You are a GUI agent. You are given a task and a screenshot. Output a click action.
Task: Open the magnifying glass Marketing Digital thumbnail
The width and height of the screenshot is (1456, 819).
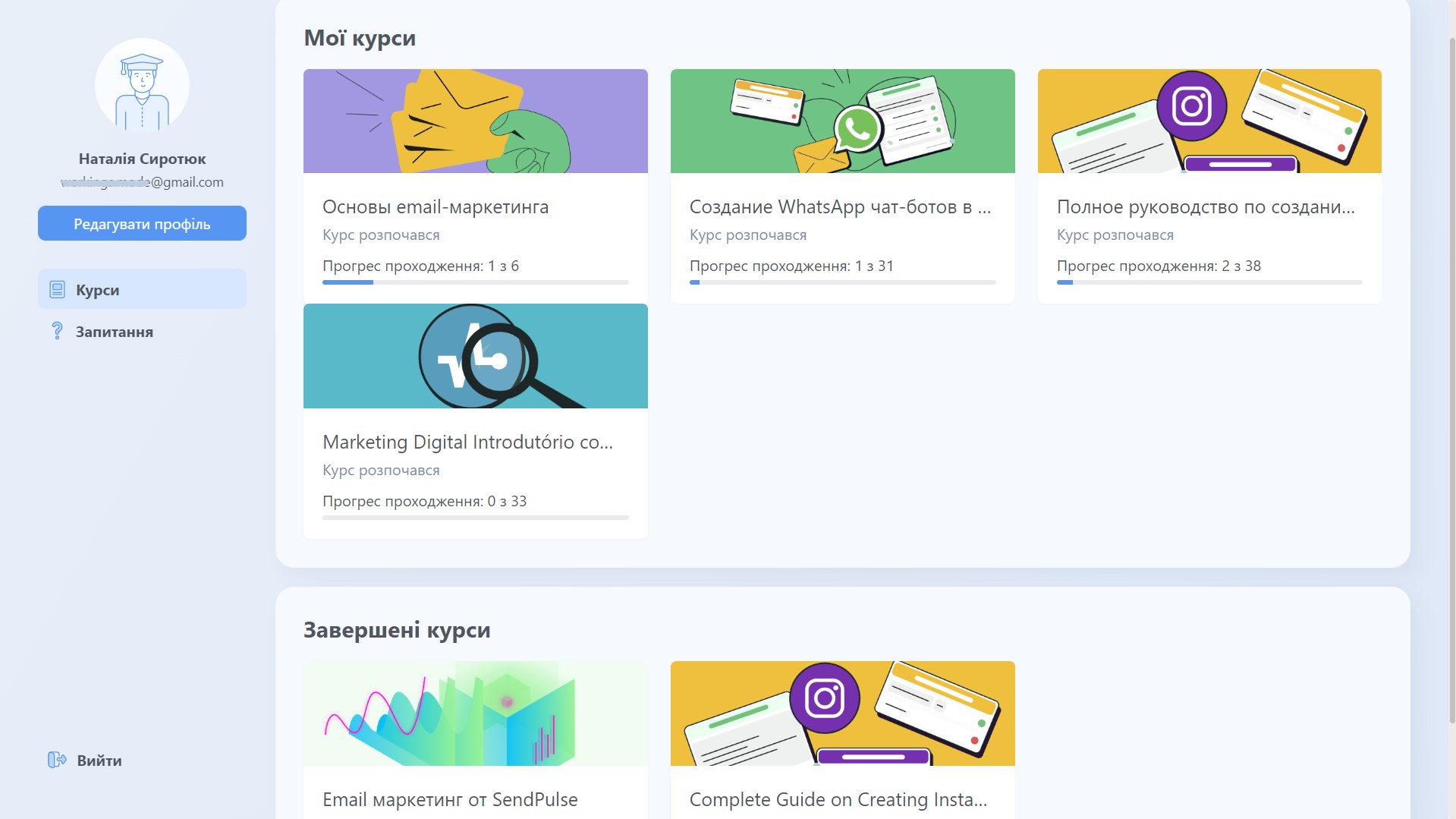pos(475,356)
